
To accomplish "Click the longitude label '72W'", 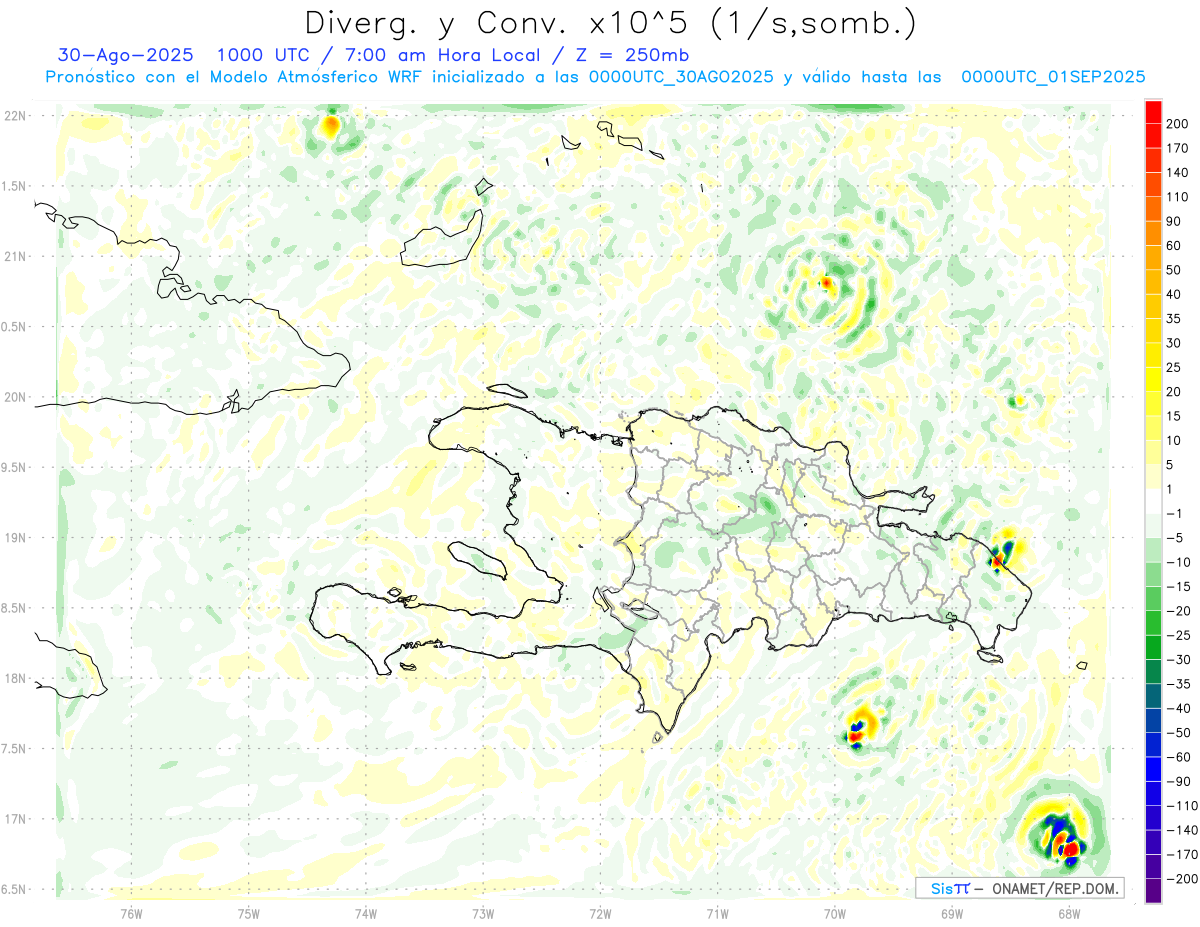I will [600, 913].
